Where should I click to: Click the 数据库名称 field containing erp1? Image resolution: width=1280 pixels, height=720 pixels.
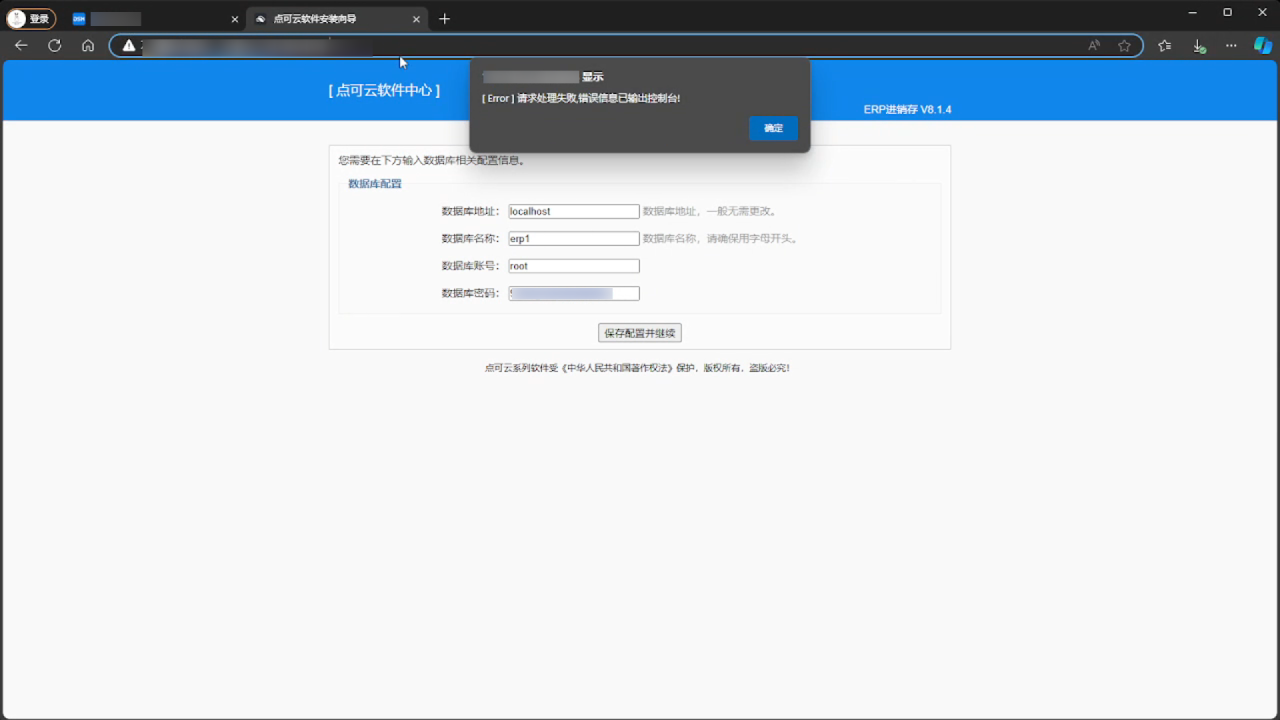tap(573, 239)
